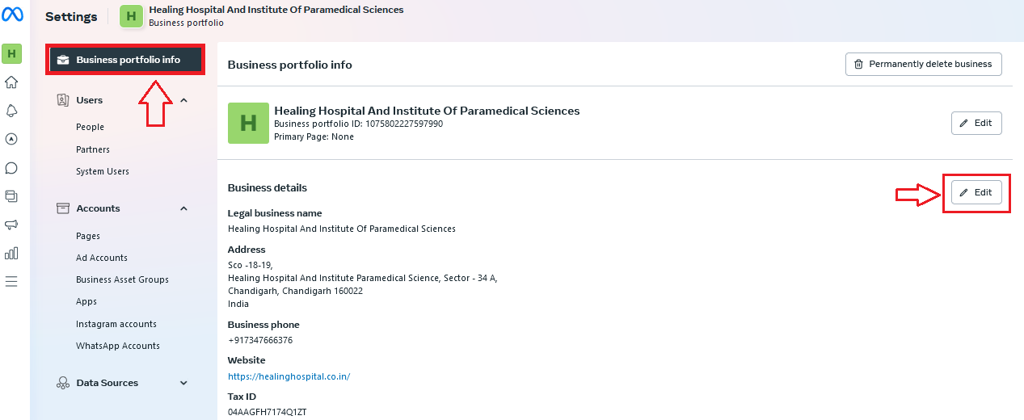Open the notifications bell icon

click(12, 110)
